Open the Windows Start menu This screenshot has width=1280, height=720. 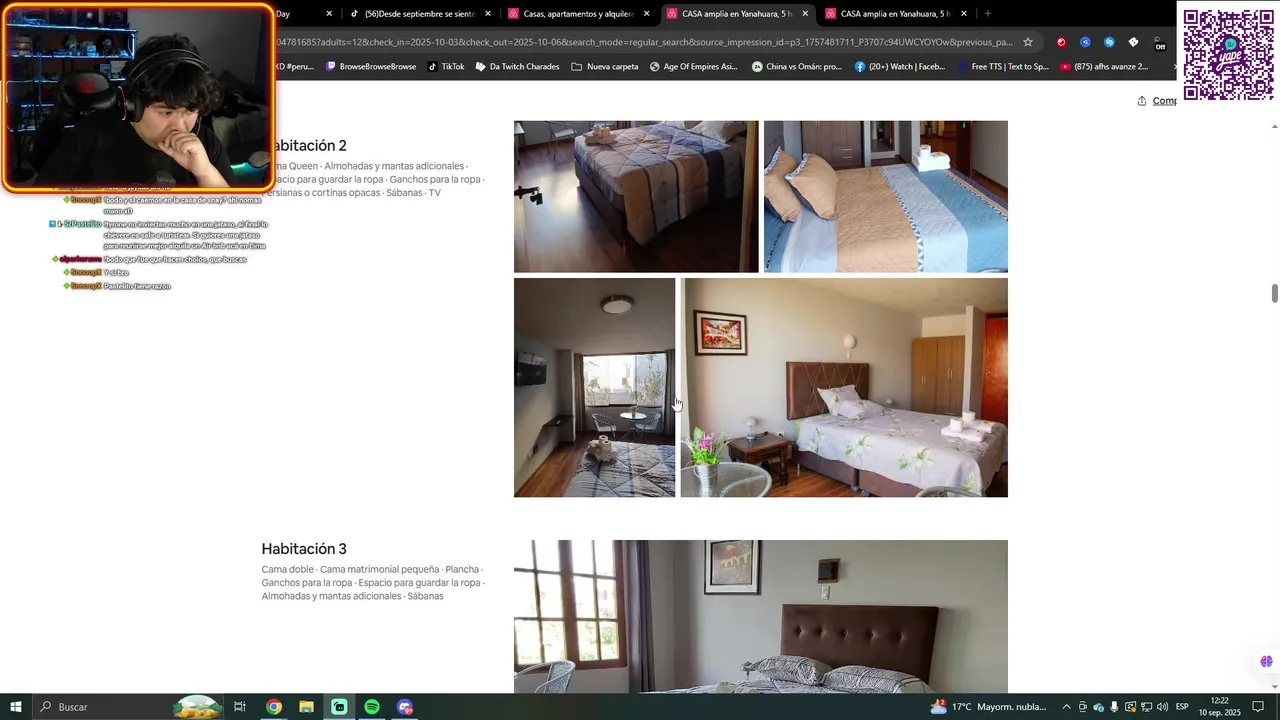[x=16, y=707]
